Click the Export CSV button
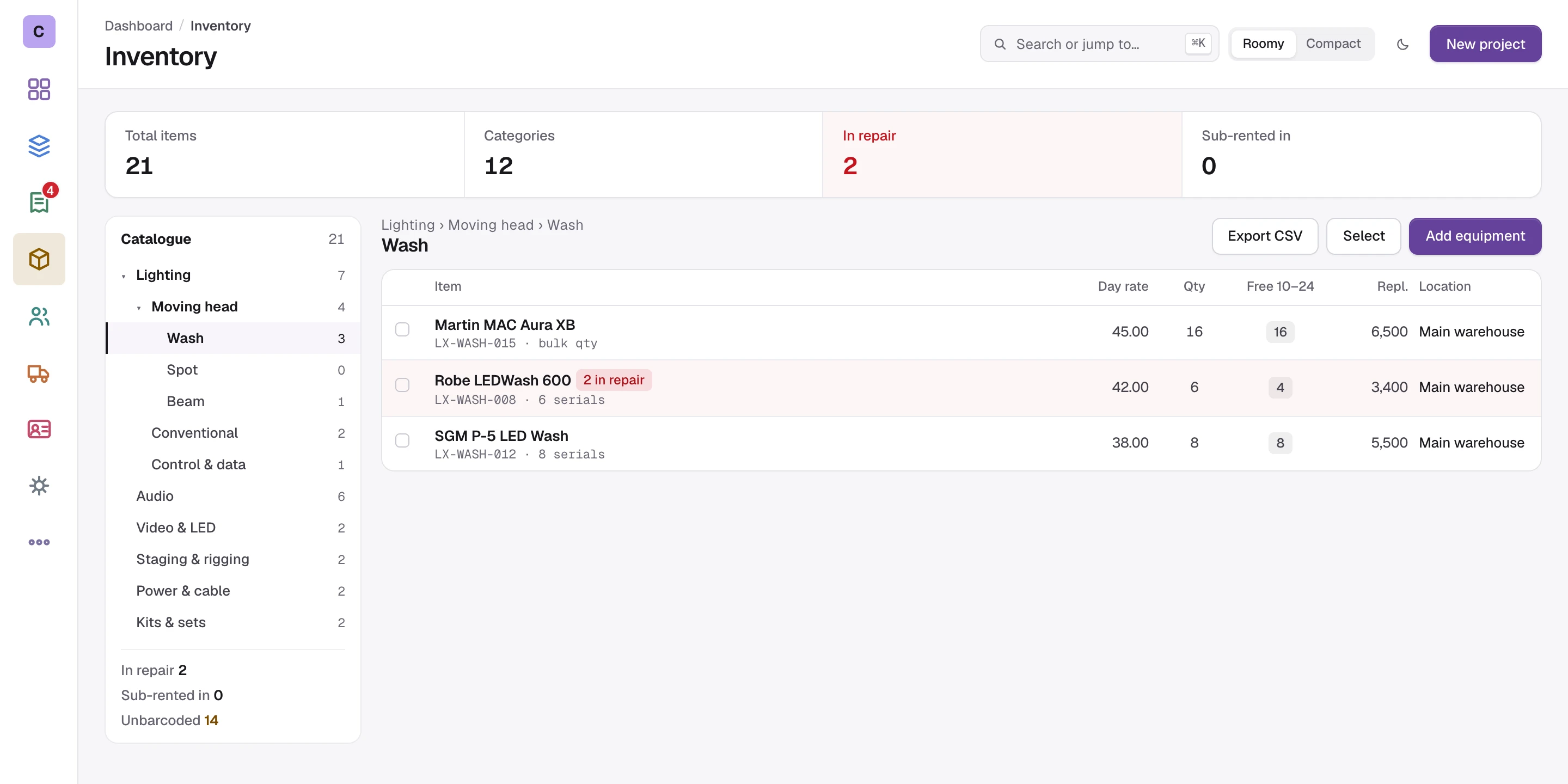 (1265, 236)
